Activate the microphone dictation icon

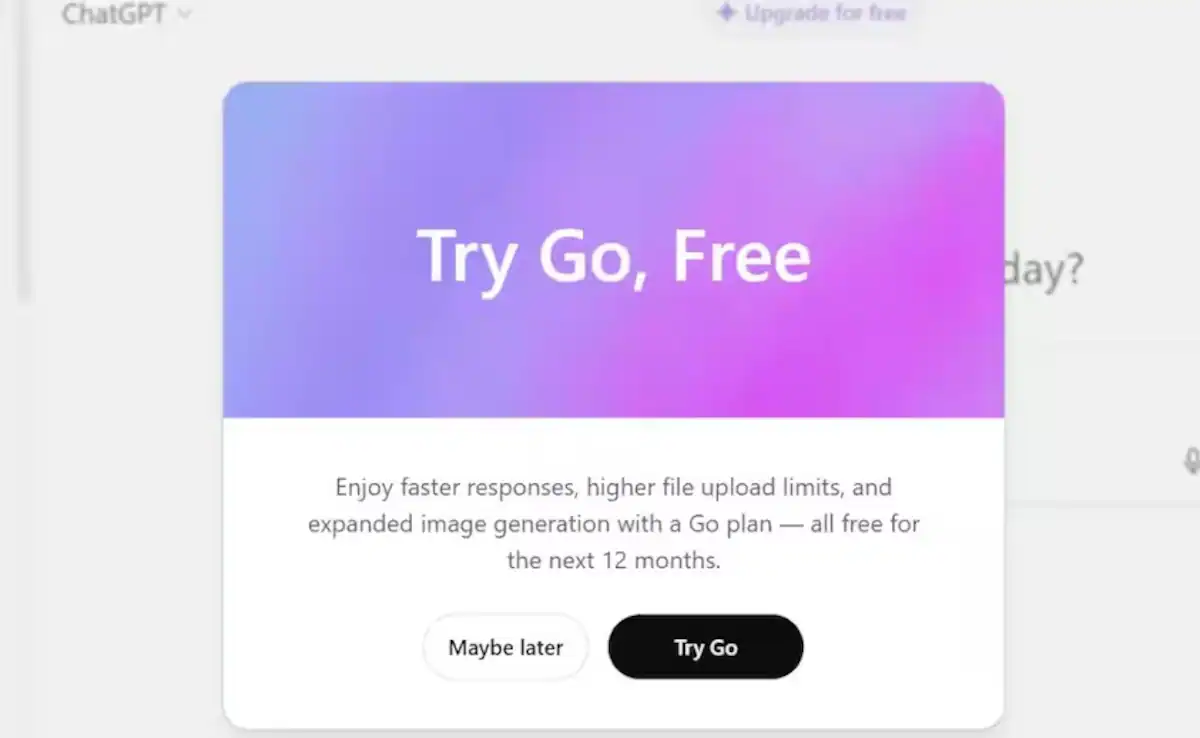point(1190,460)
